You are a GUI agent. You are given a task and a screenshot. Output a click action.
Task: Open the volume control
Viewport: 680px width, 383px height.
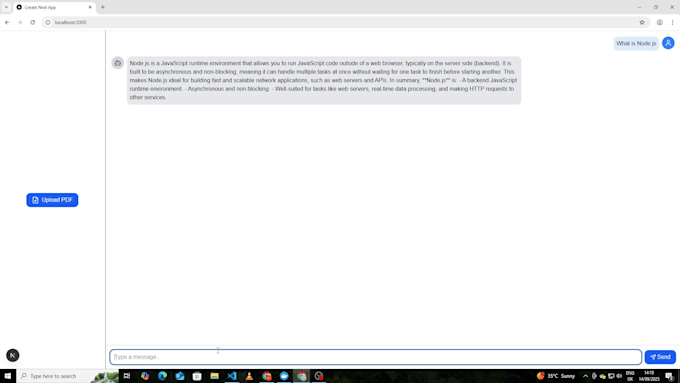click(x=619, y=376)
